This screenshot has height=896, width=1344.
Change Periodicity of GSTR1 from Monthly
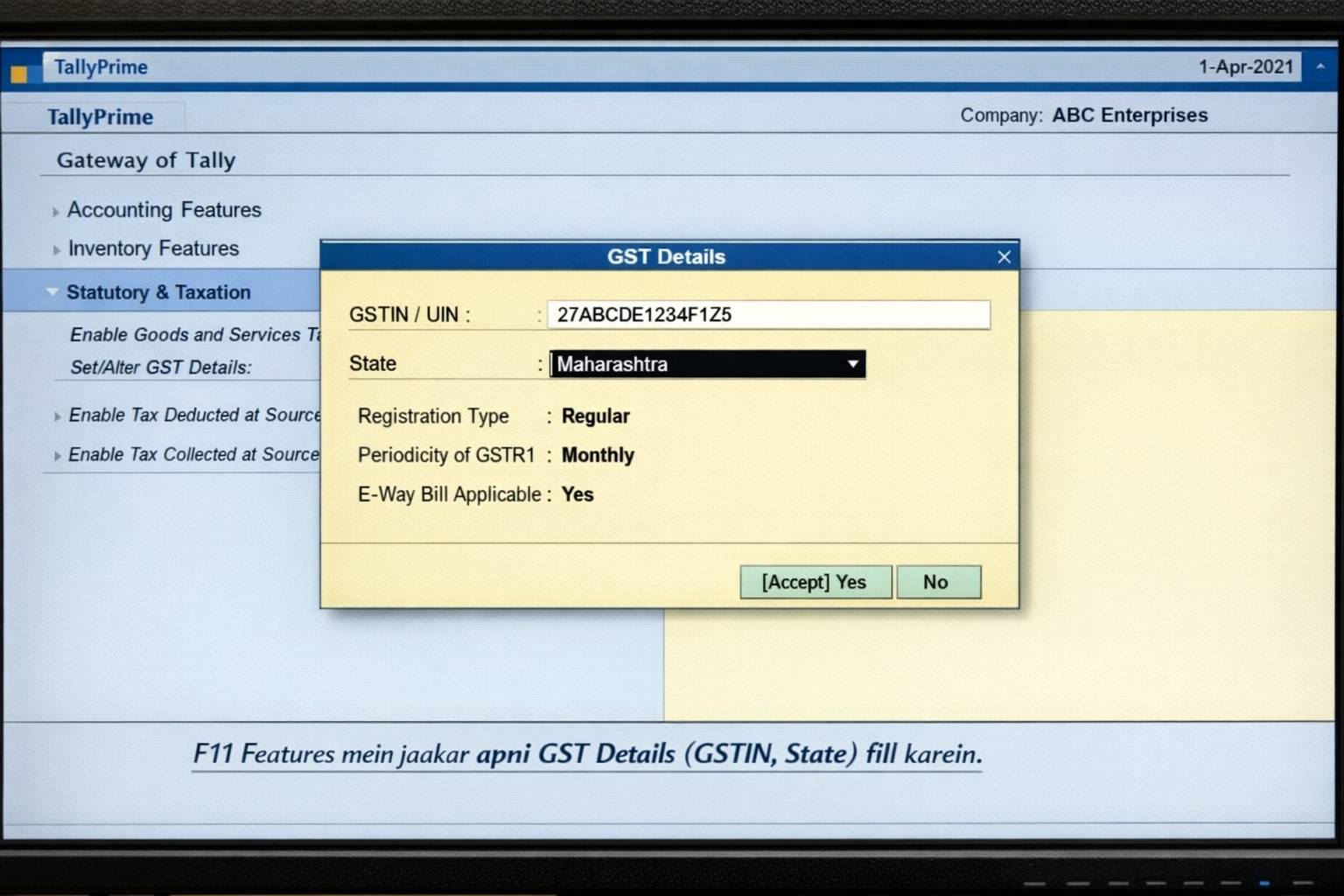(598, 455)
